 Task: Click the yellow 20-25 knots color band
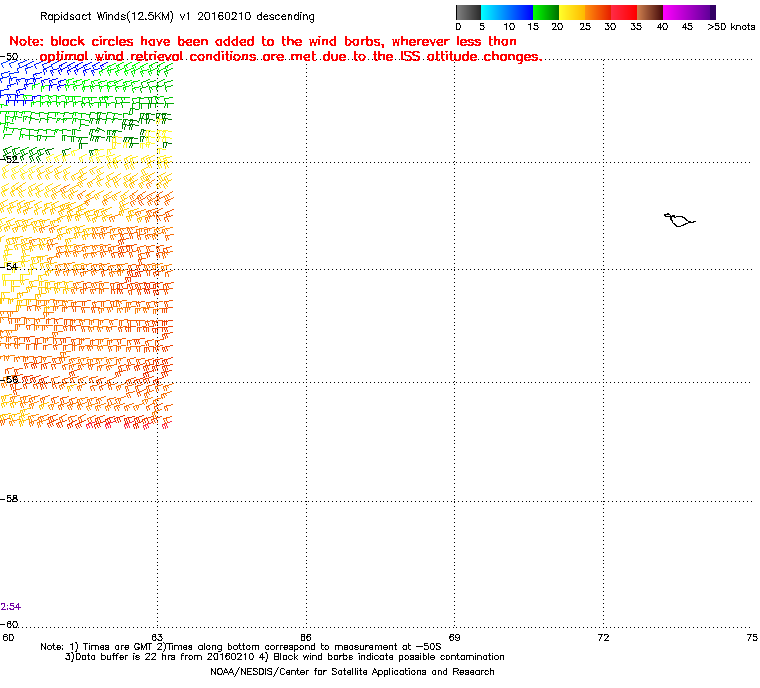(572, 12)
